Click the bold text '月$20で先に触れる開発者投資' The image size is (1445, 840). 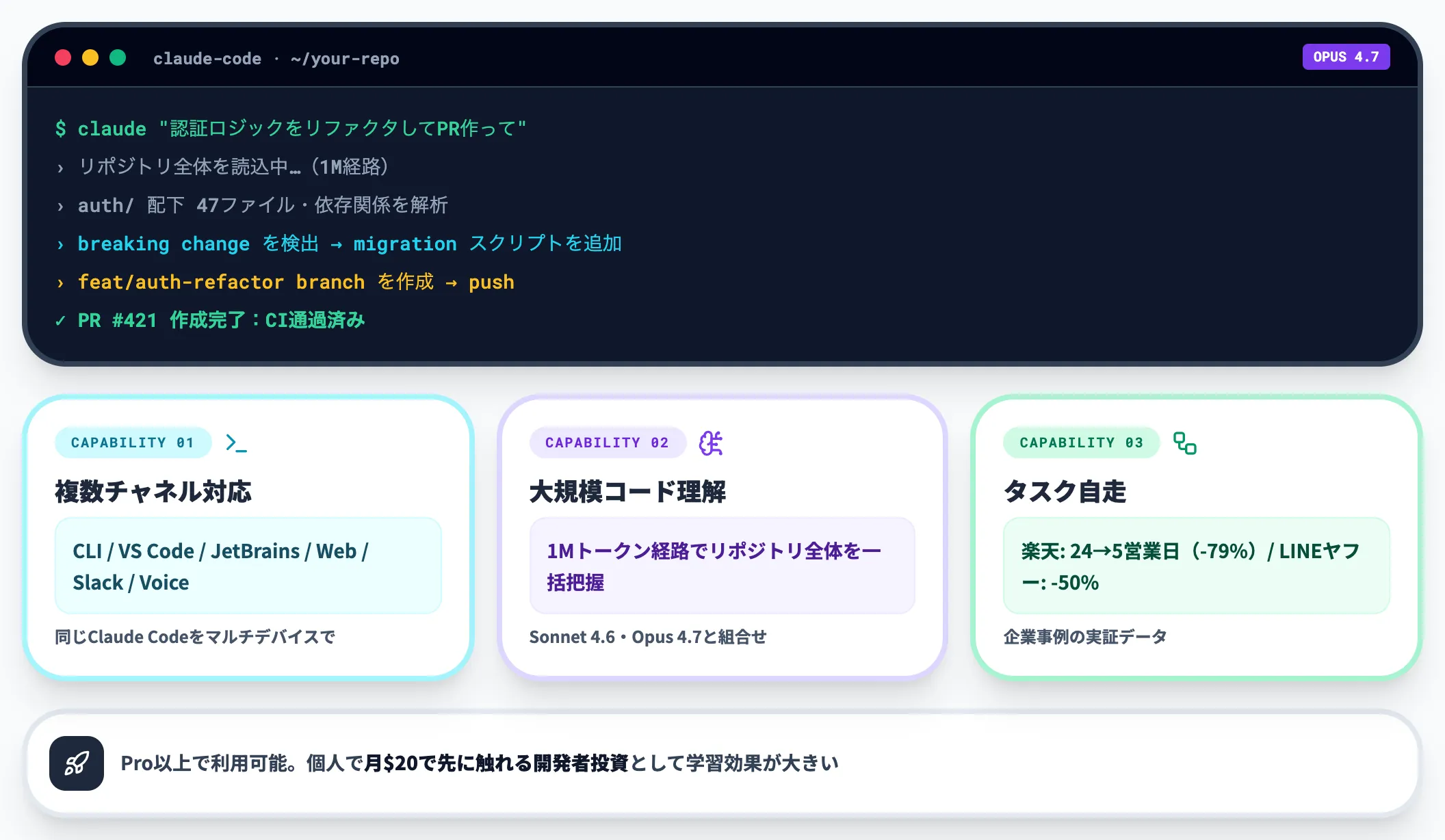tap(496, 763)
